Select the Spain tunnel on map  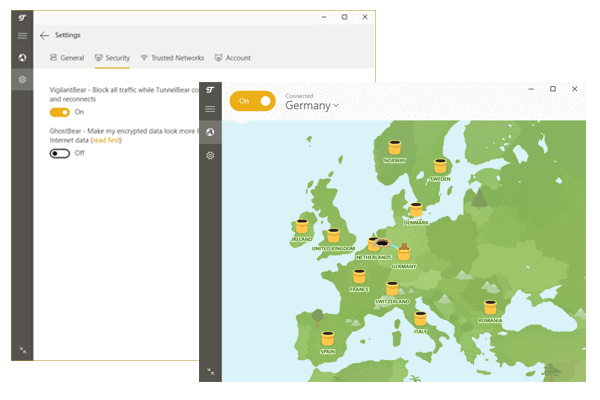[x=328, y=338]
